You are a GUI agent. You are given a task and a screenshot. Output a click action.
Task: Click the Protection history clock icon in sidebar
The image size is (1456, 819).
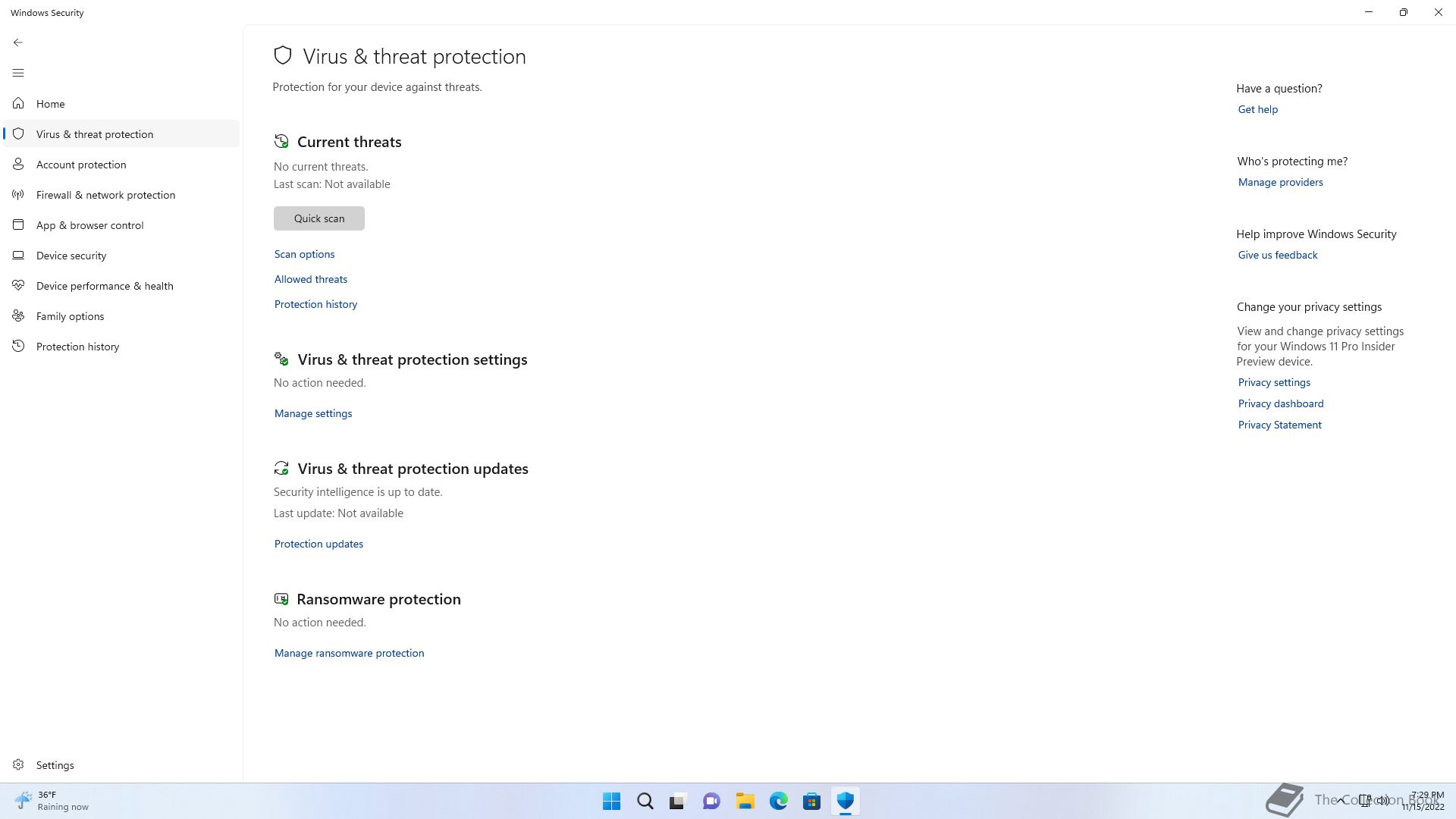tap(18, 346)
